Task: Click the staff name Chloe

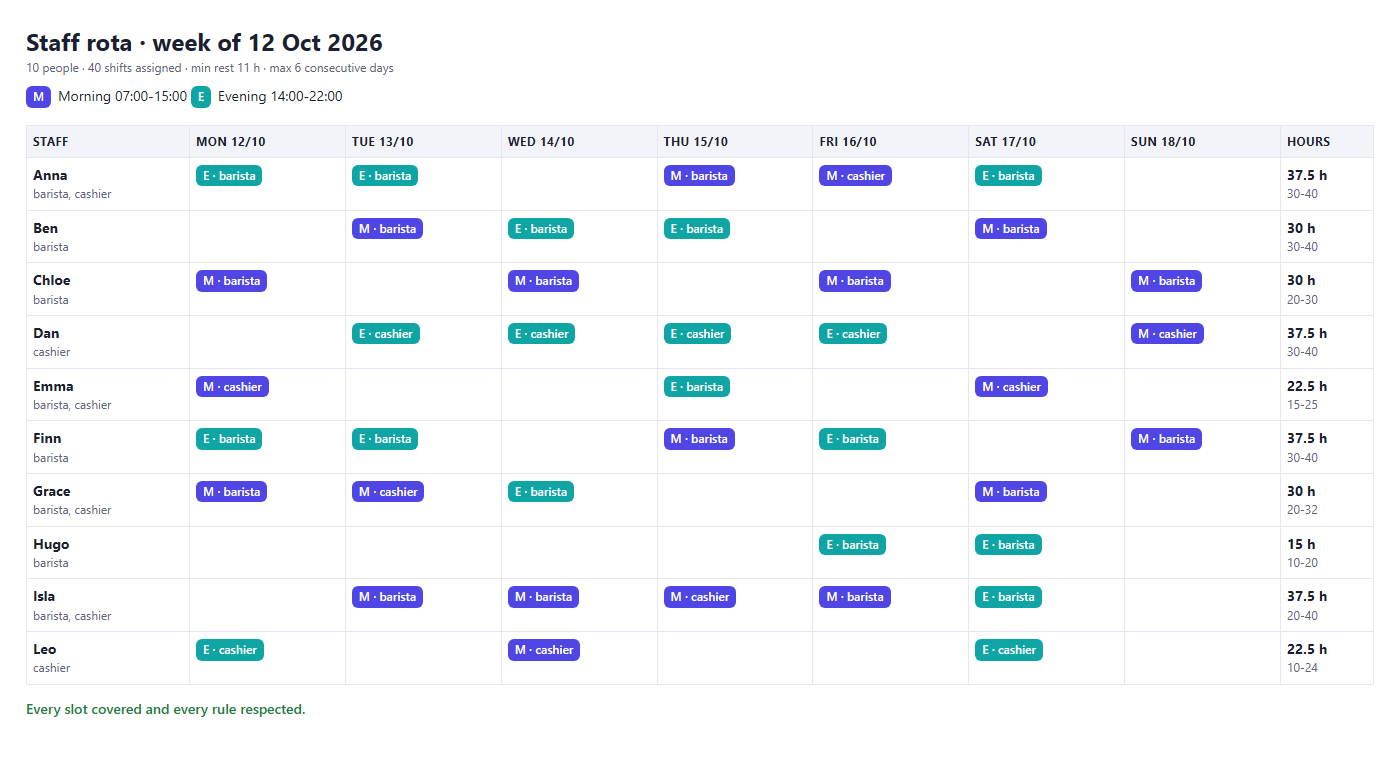Action: click(52, 280)
